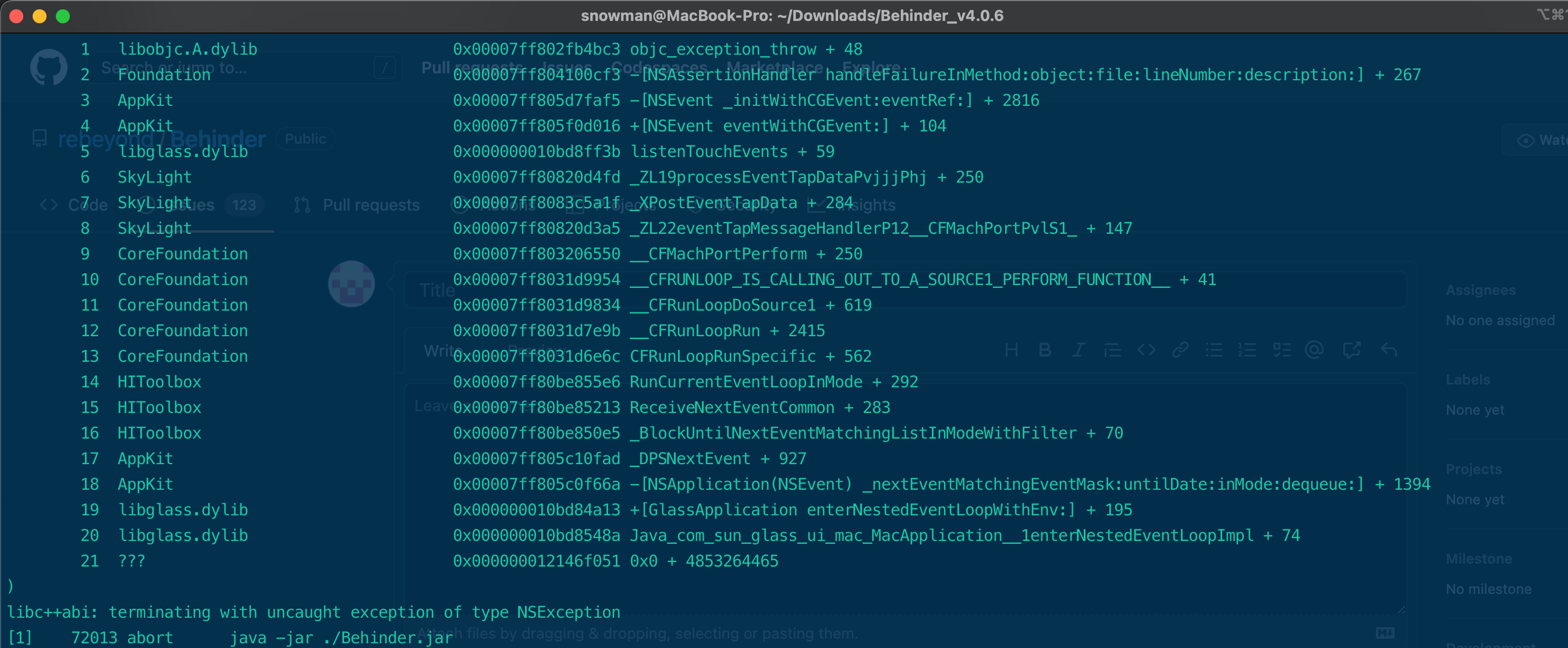This screenshot has width=1568, height=648.
Task: Open the Milestone selector
Action: tap(1479, 558)
